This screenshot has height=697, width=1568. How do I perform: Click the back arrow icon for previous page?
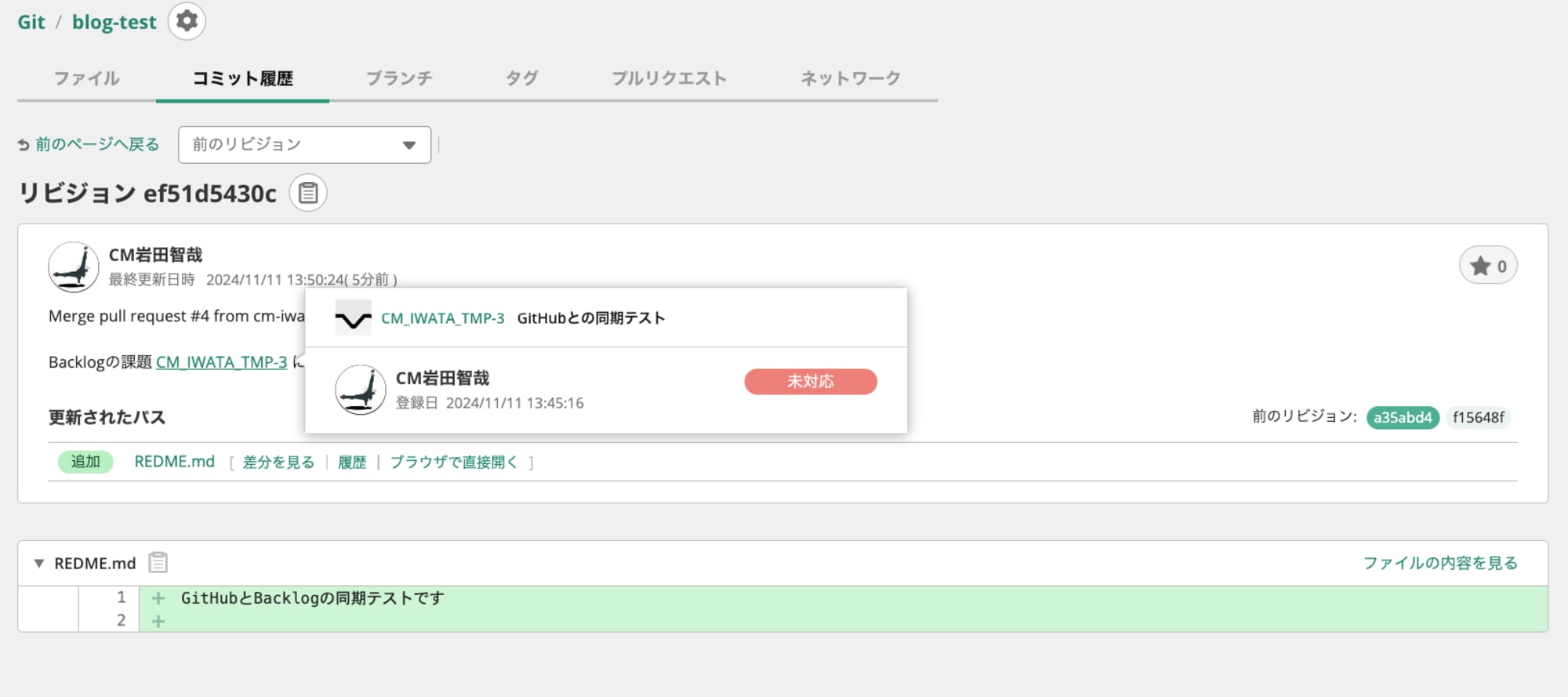pyautogui.click(x=24, y=145)
